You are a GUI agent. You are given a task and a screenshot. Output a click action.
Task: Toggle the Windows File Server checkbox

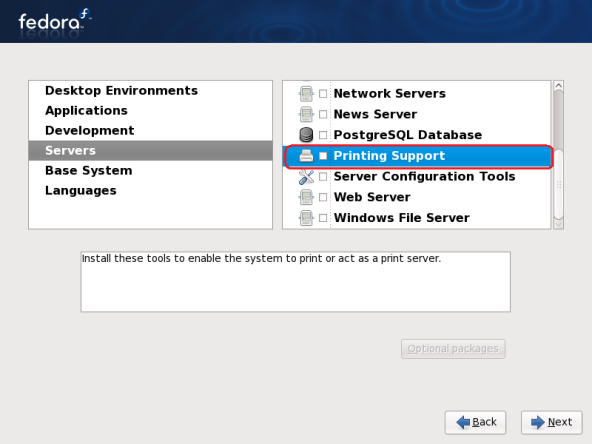point(323,218)
